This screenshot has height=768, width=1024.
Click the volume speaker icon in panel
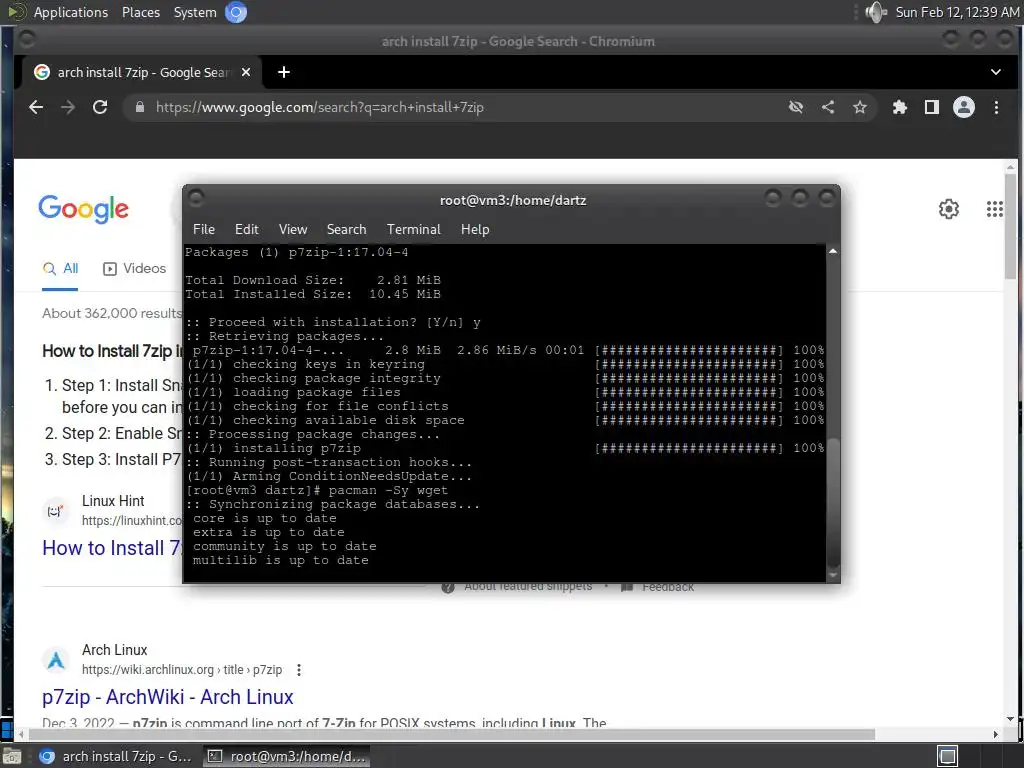(x=875, y=12)
